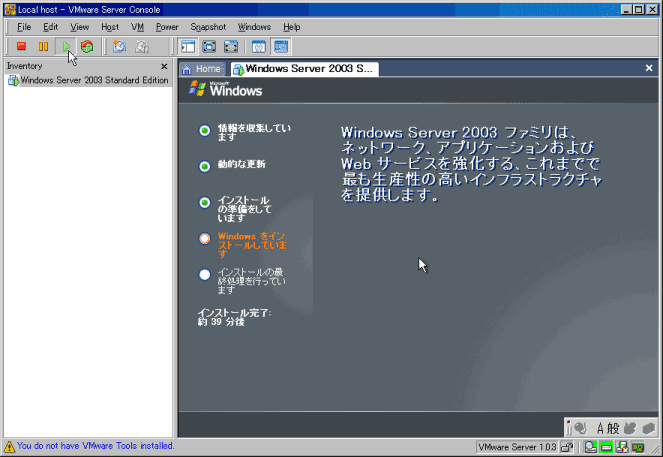Enter full screen mode from toolbar

(x=231, y=47)
